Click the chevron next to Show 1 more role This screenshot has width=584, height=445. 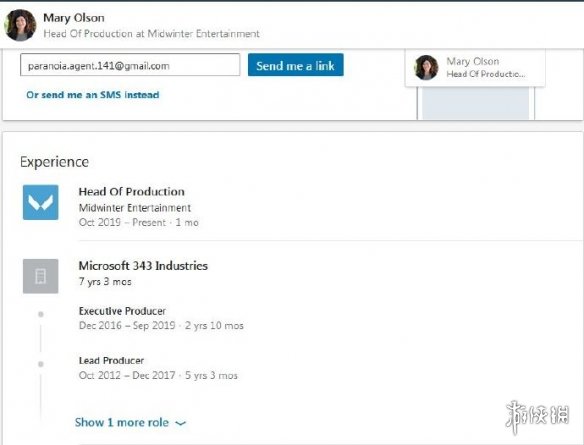point(181,423)
